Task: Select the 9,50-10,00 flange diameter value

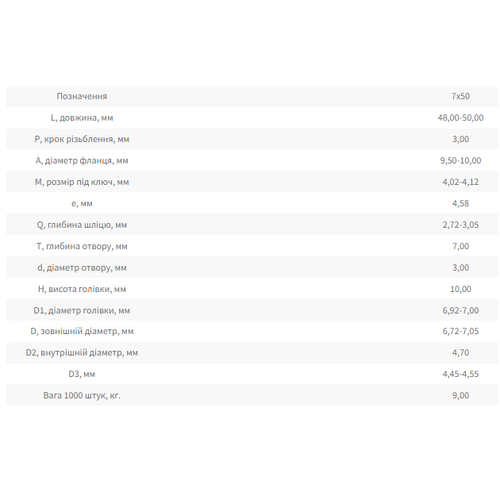Action: click(x=460, y=161)
